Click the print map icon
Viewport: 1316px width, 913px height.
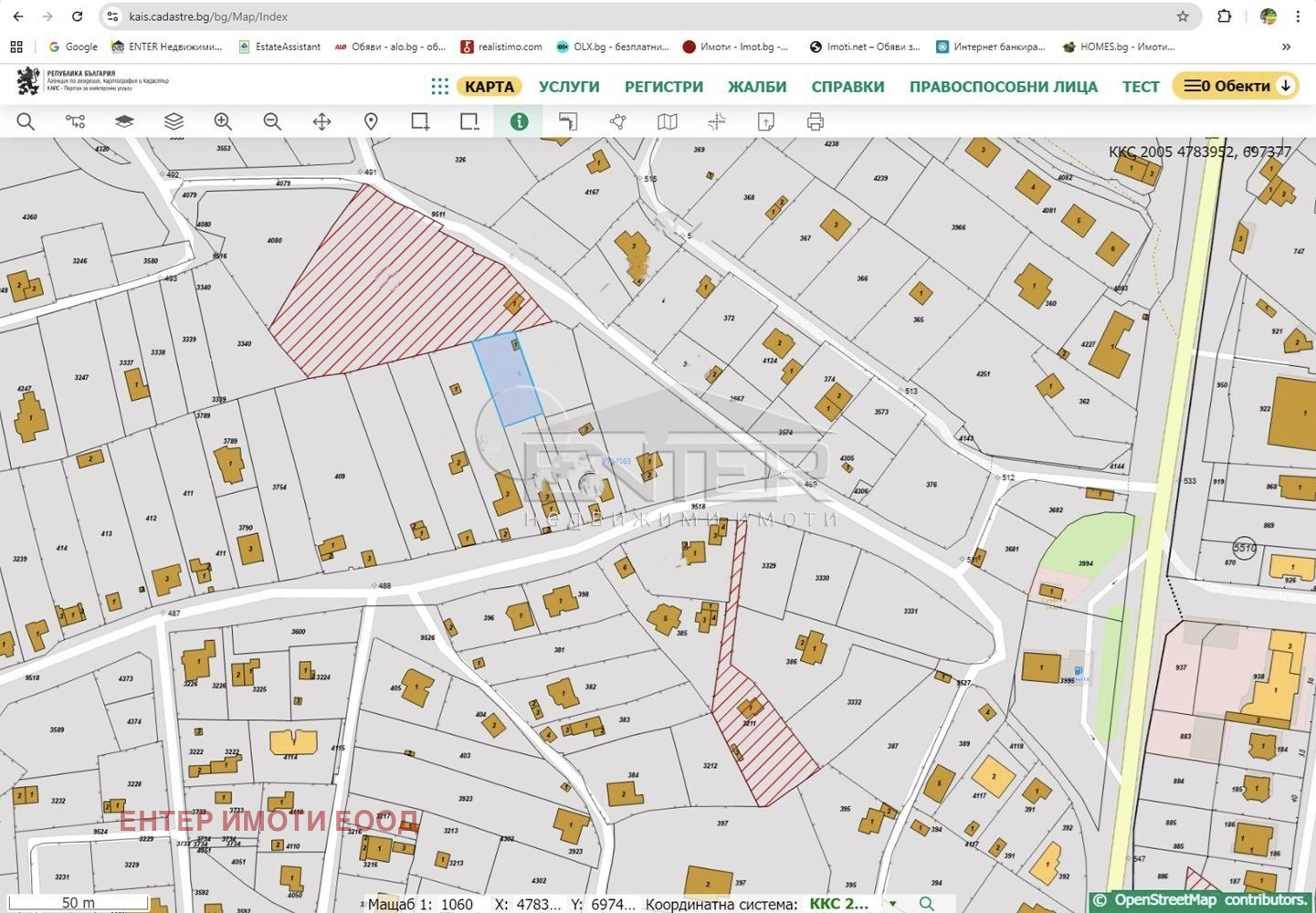tap(816, 121)
